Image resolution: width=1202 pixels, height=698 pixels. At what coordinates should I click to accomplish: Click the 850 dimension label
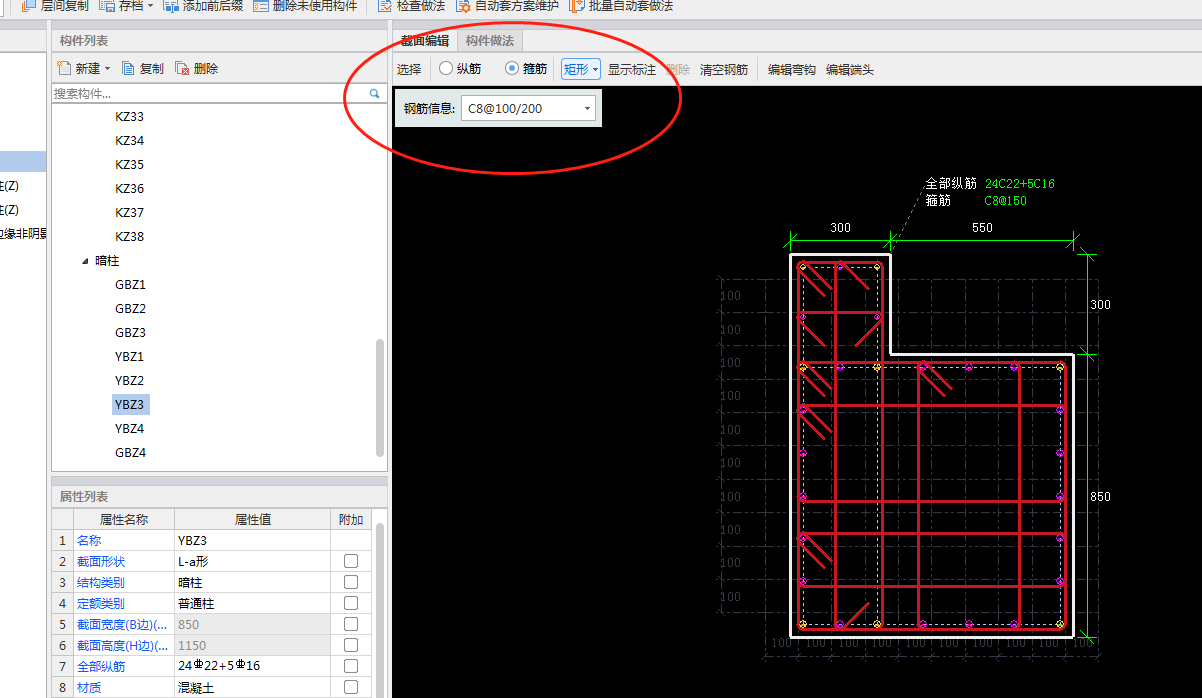[1100, 497]
